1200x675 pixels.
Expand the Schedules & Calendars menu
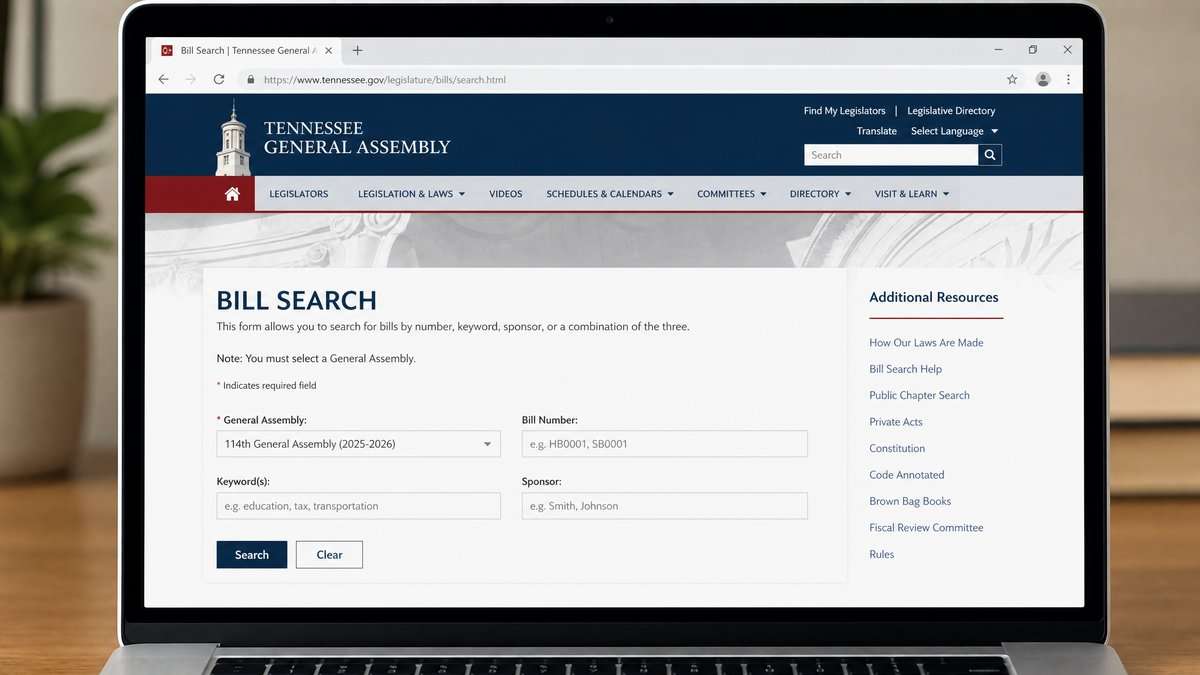tap(610, 194)
